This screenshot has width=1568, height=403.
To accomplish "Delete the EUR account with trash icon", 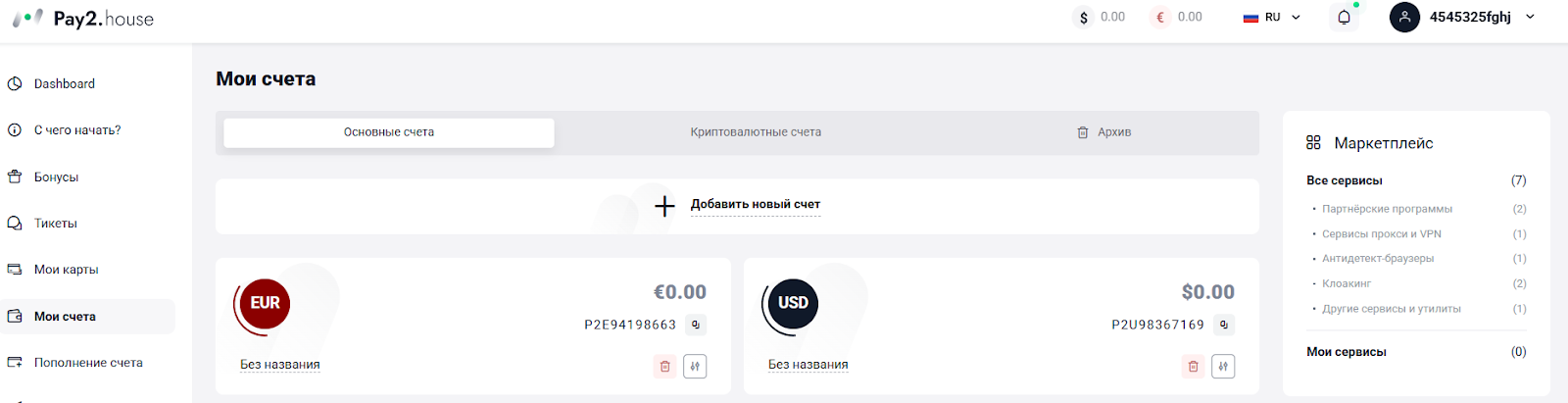I will pyautogui.click(x=664, y=366).
